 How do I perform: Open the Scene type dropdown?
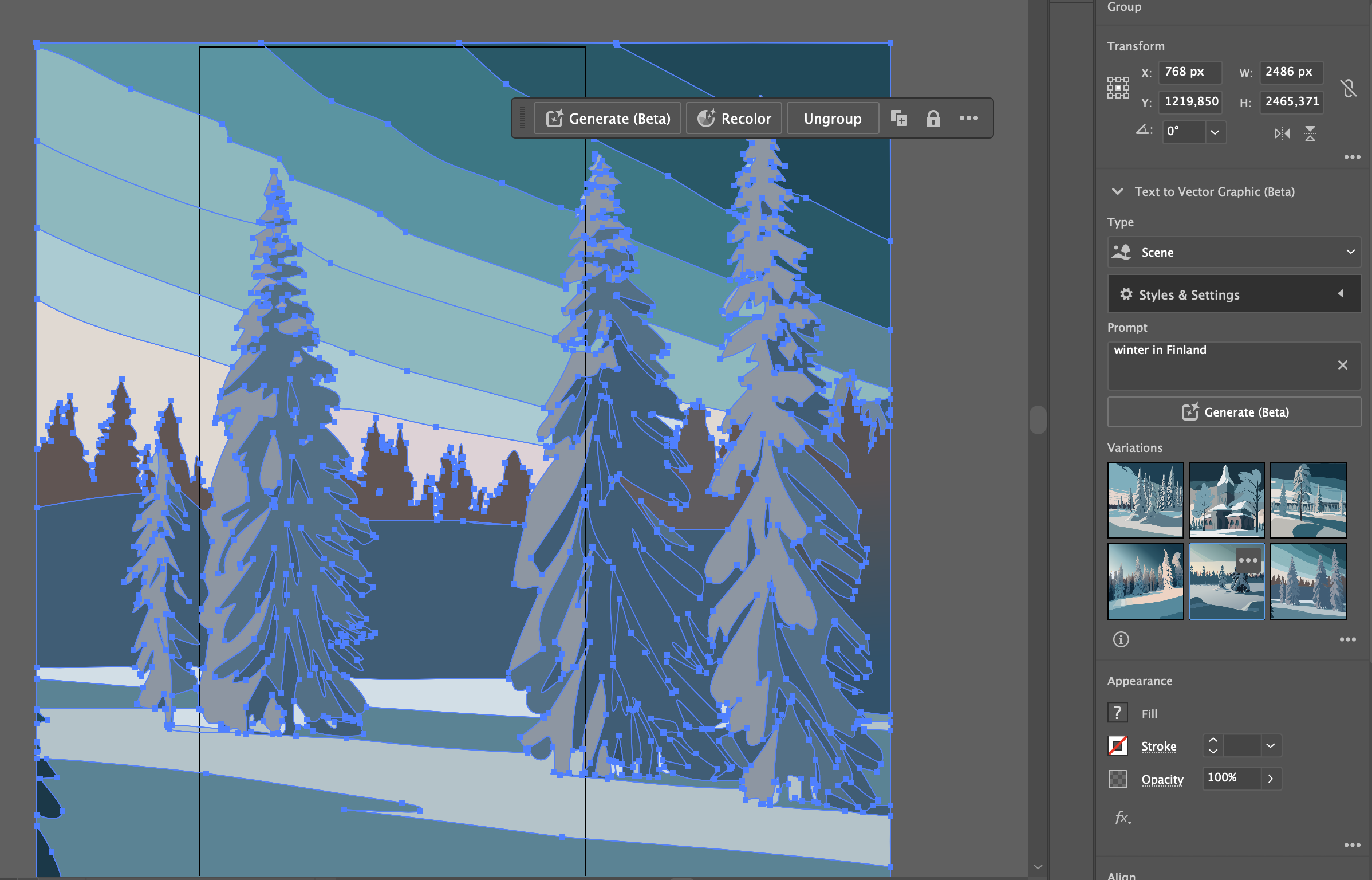1234,252
